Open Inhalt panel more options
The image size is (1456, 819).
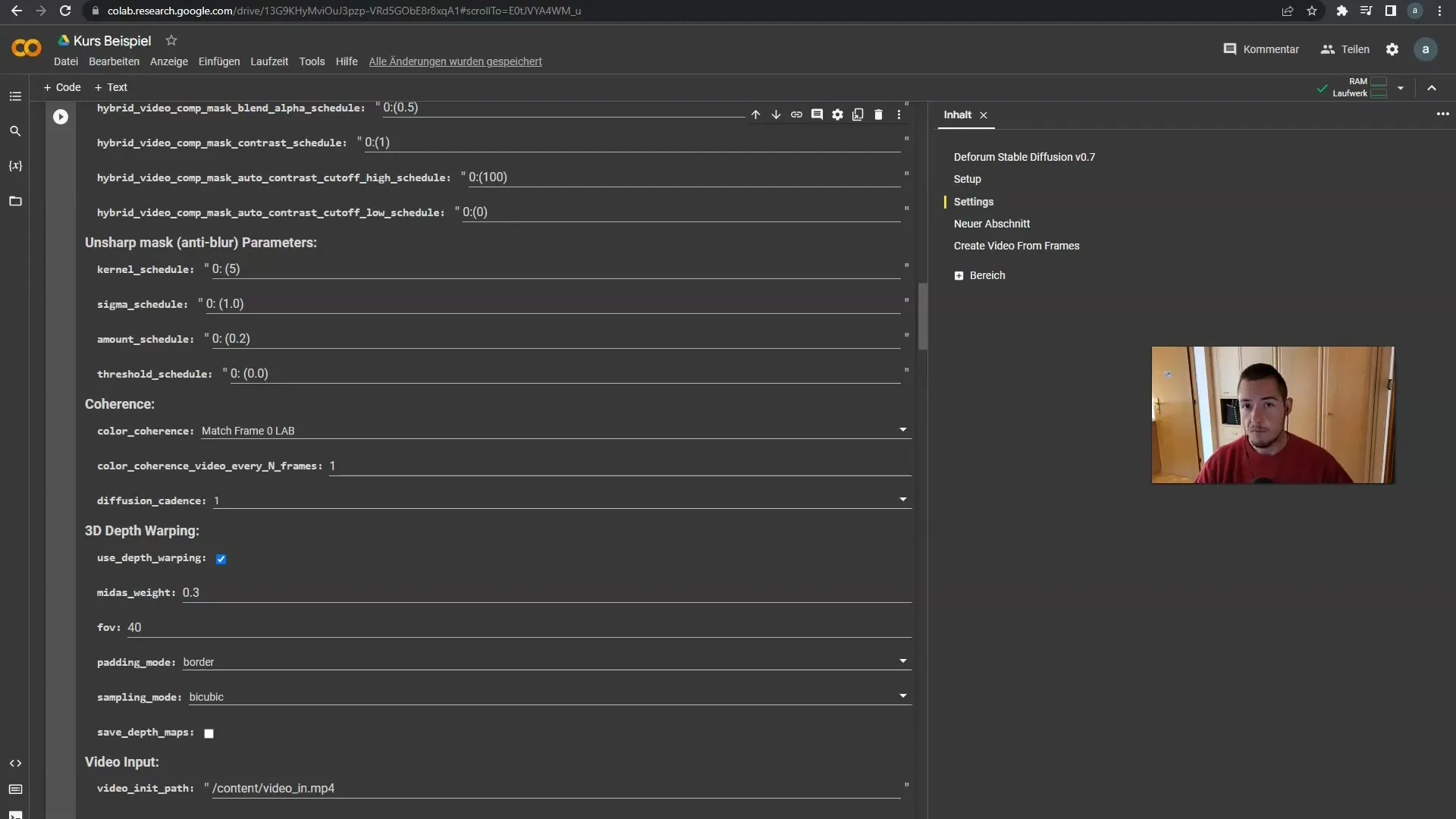1442,114
